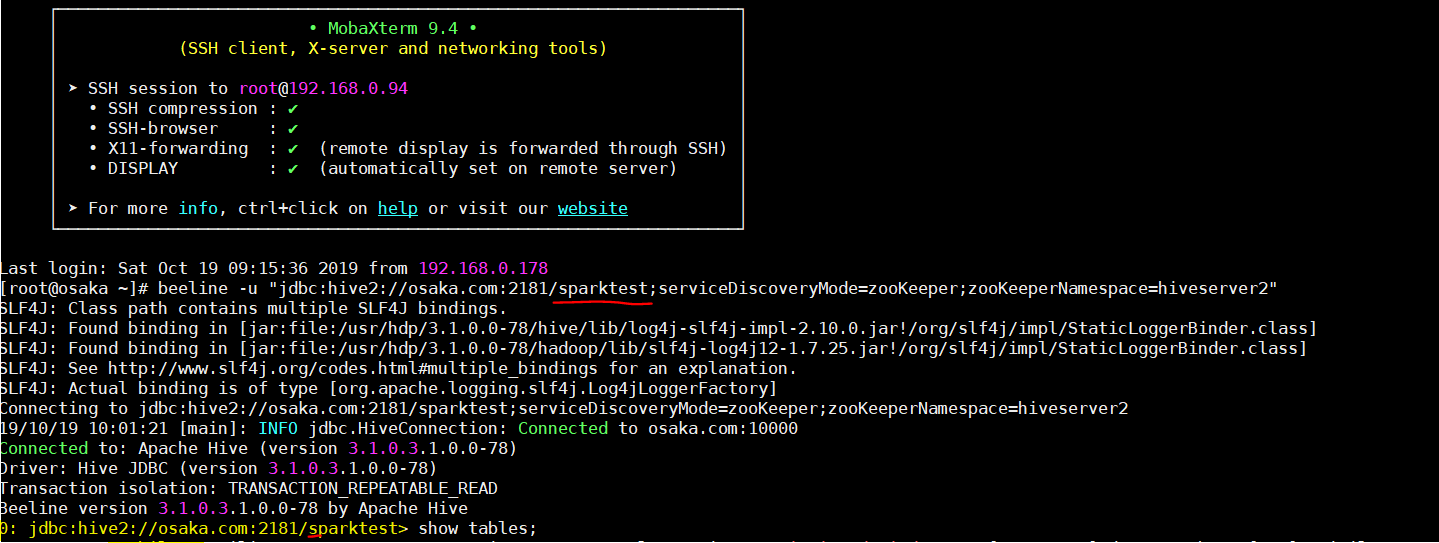
Task: Open the underlined help link
Action: click(x=397, y=209)
